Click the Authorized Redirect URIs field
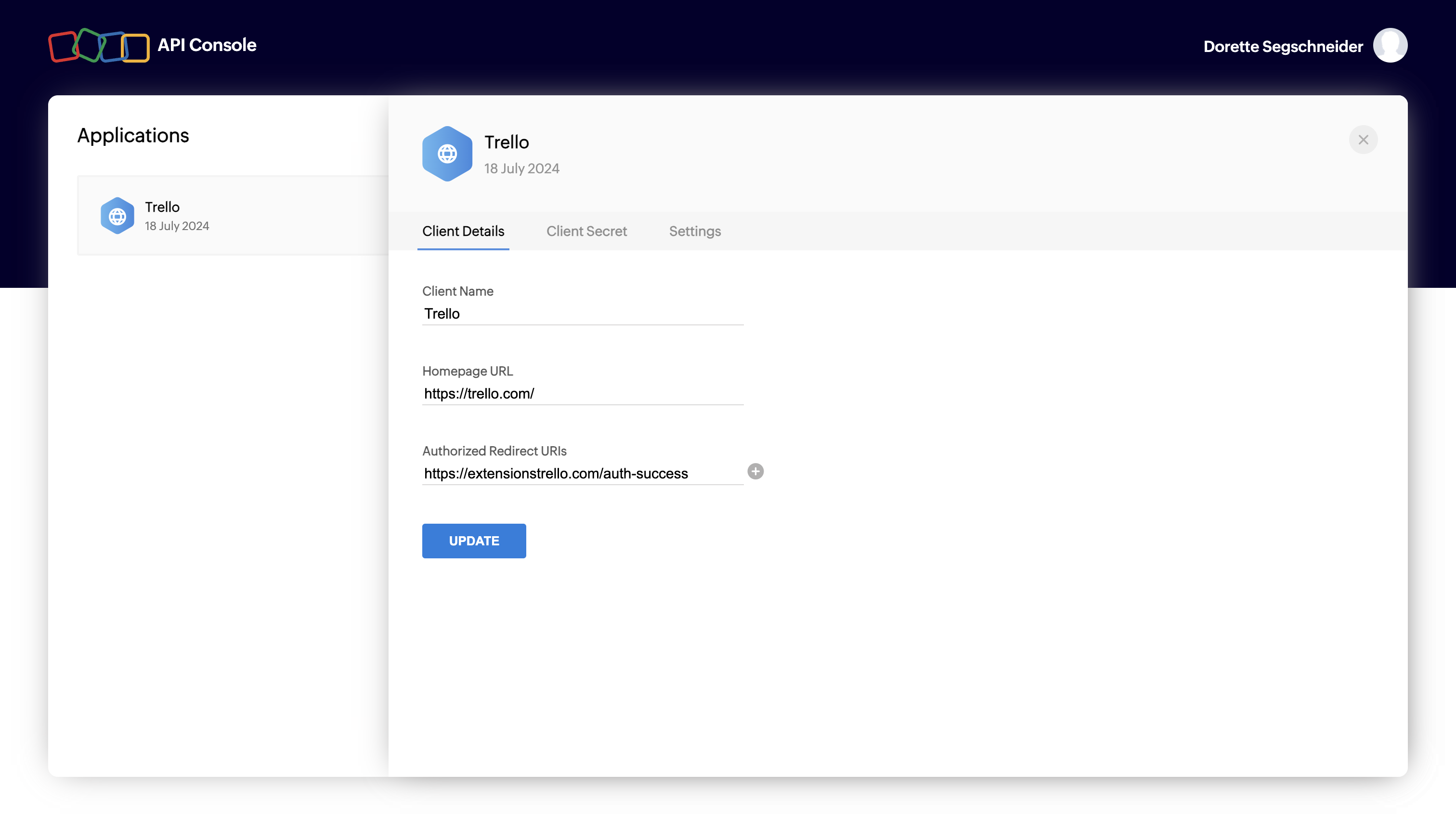The image size is (1456, 825). [582, 474]
